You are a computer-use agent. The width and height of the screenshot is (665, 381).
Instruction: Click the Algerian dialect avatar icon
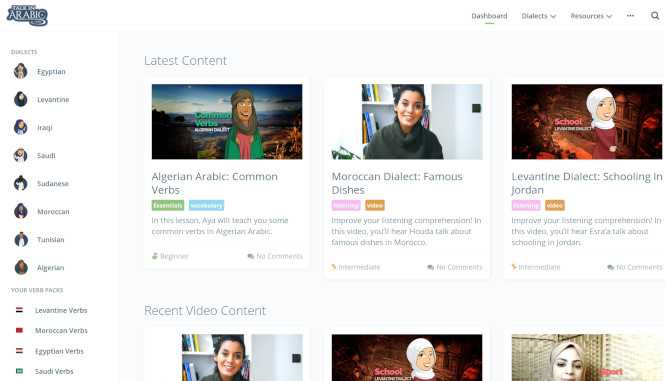coord(20,267)
